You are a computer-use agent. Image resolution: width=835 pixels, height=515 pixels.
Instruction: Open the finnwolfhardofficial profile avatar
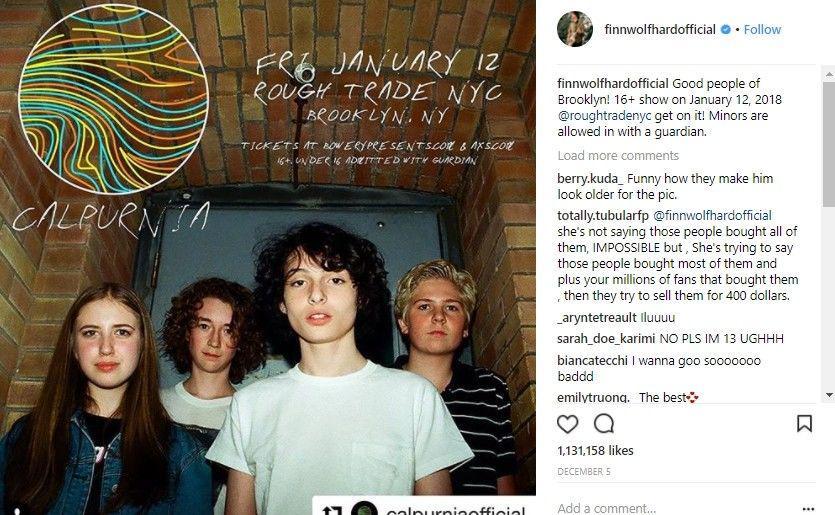click(x=575, y=29)
